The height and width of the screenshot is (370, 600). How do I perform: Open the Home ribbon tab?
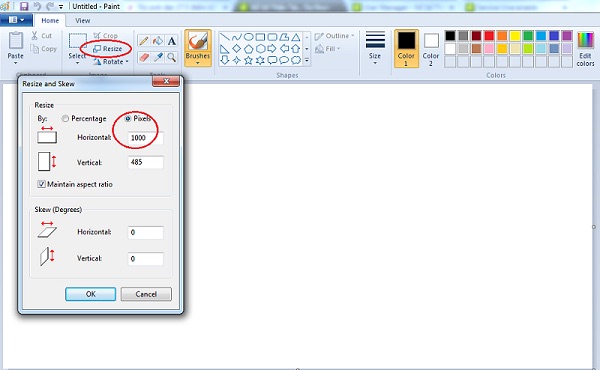(x=50, y=21)
